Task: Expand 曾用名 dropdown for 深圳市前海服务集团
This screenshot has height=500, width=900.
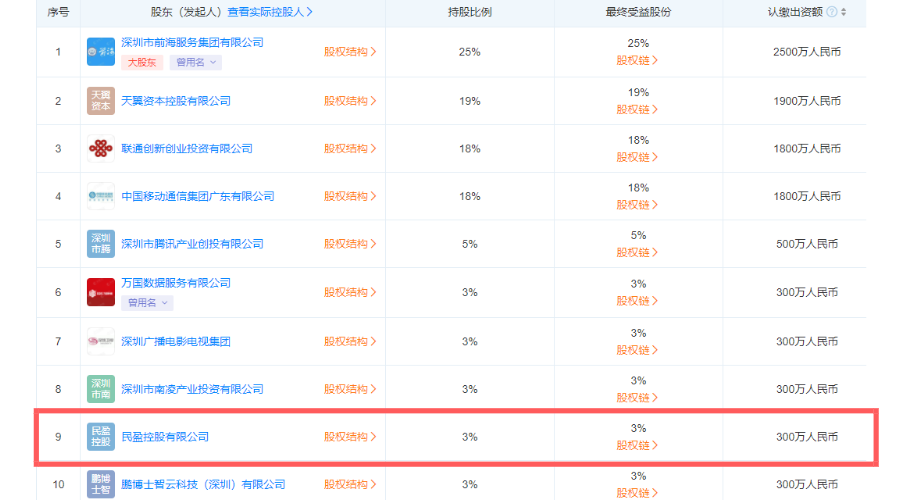Action: pyautogui.click(x=196, y=63)
